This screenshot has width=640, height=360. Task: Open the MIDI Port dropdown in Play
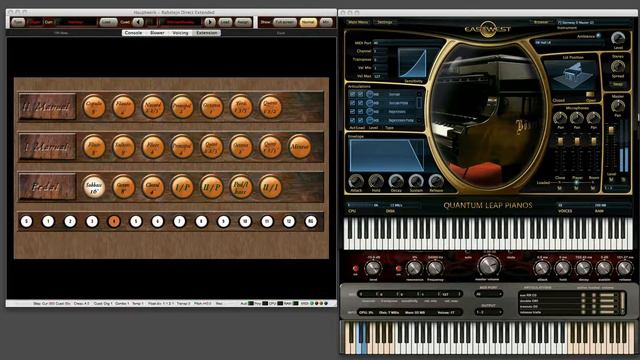(407, 42)
